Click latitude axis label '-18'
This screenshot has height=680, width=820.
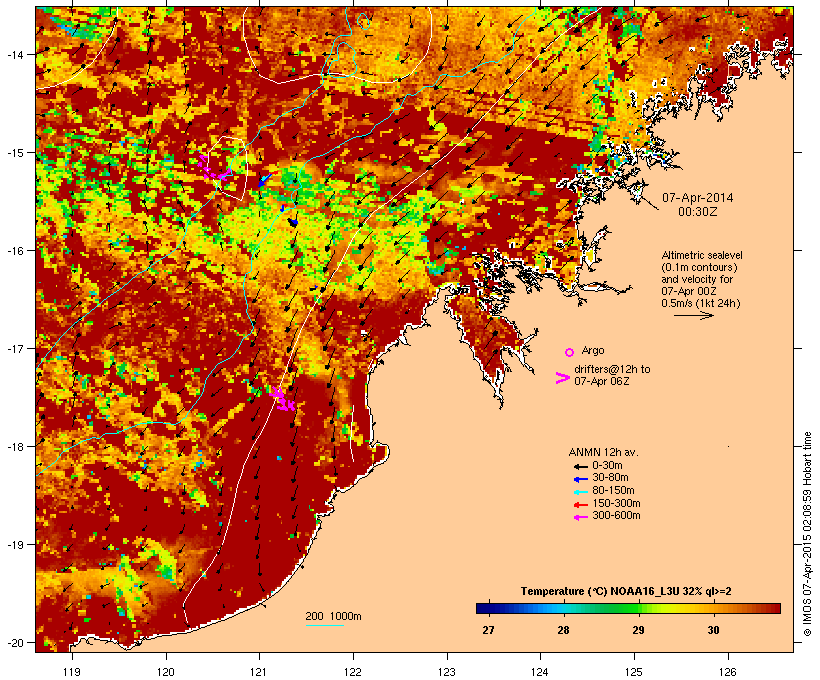click(x=15, y=447)
